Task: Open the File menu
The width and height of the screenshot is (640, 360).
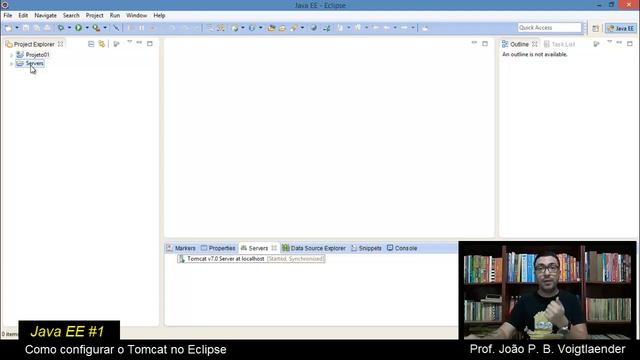Action: click(x=8, y=16)
